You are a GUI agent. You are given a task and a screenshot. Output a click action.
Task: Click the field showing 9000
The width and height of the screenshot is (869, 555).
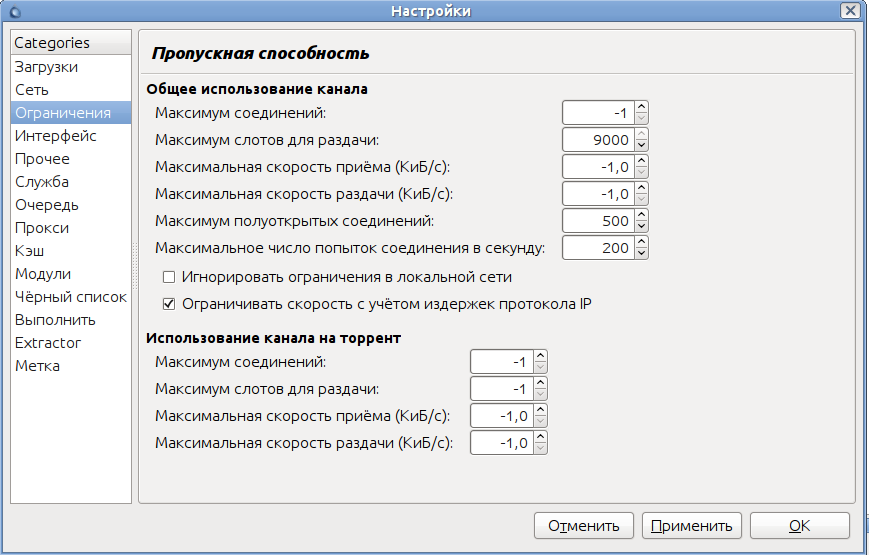[x=599, y=140]
